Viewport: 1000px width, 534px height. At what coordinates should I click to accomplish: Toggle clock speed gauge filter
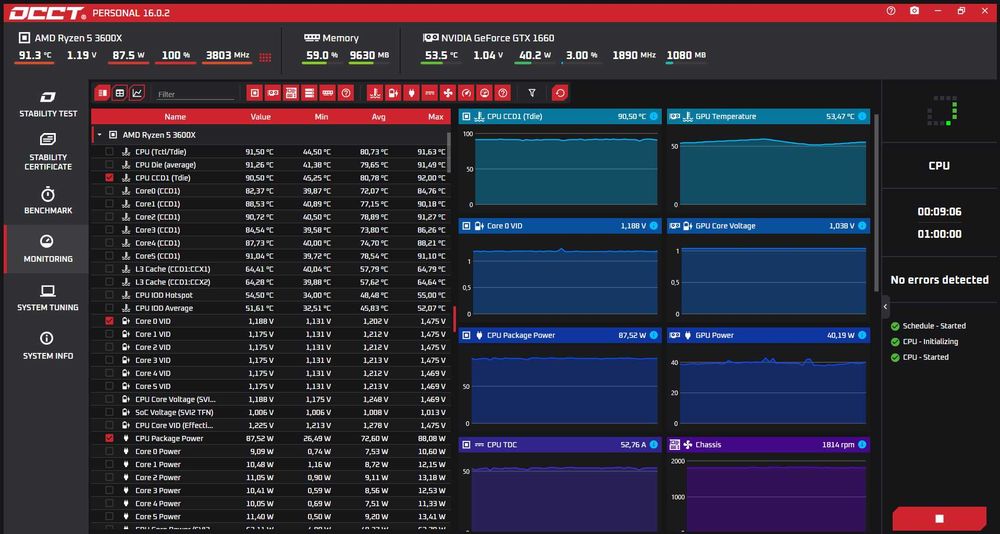(466, 93)
